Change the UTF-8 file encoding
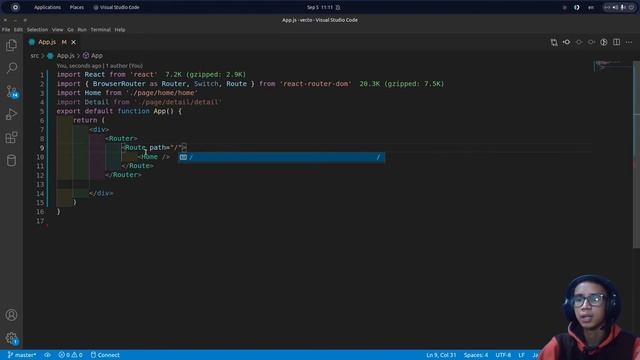The height and width of the screenshot is (360, 640). point(503,355)
